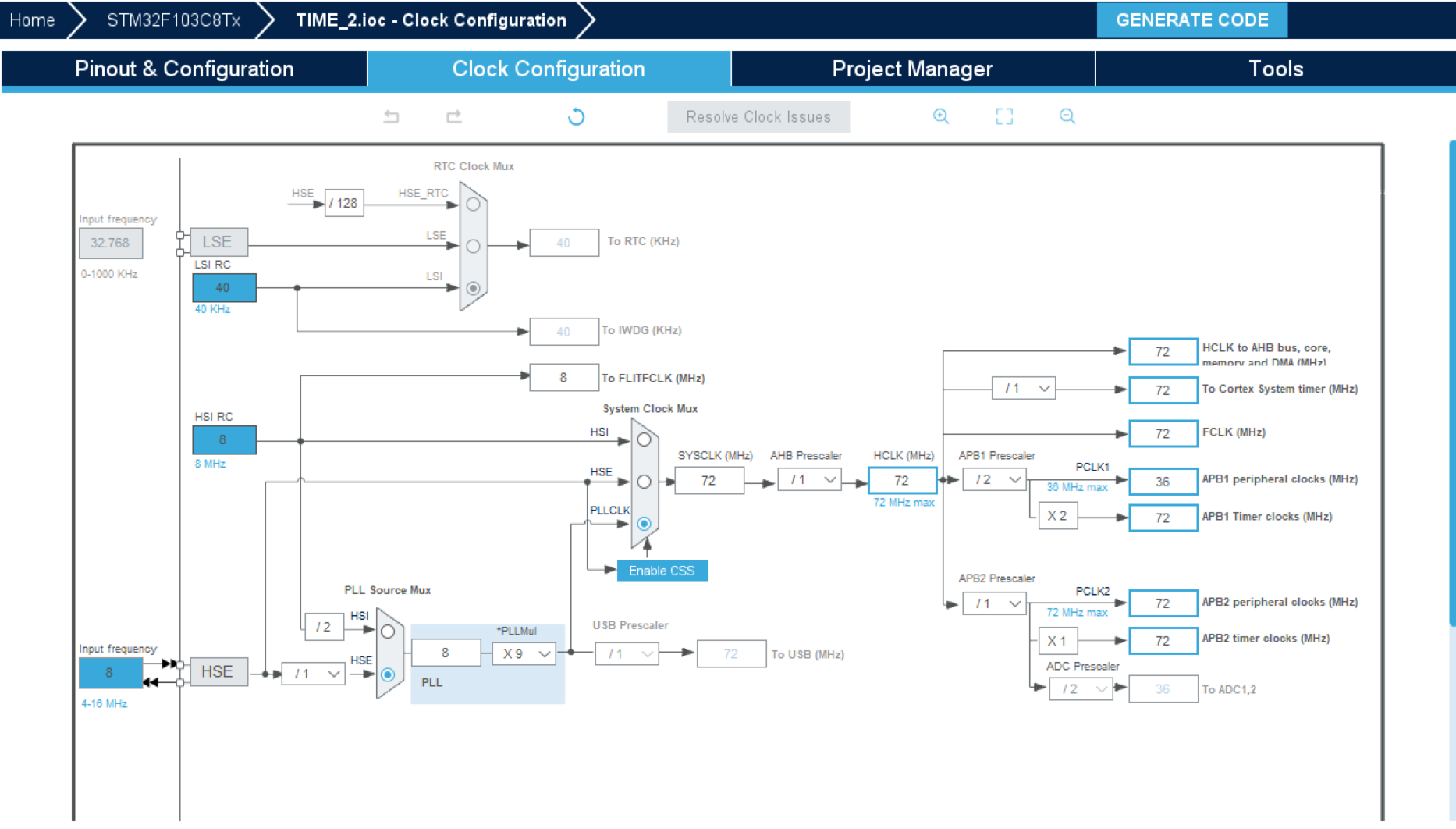Click the LSI RC 40 block
Screen dimensions: 1456x829
(224, 287)
